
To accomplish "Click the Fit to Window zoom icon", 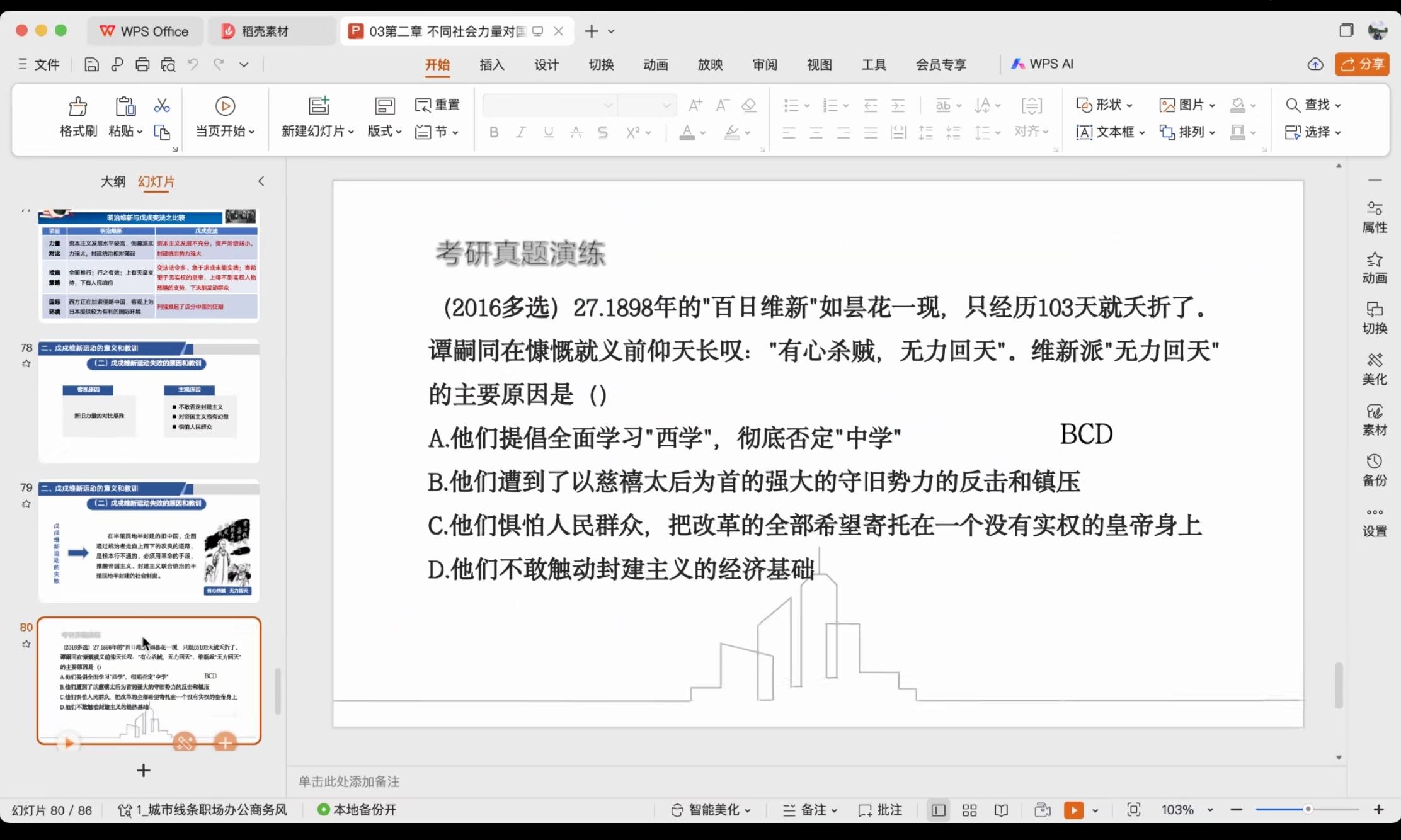I will (x=1133, y=810).
